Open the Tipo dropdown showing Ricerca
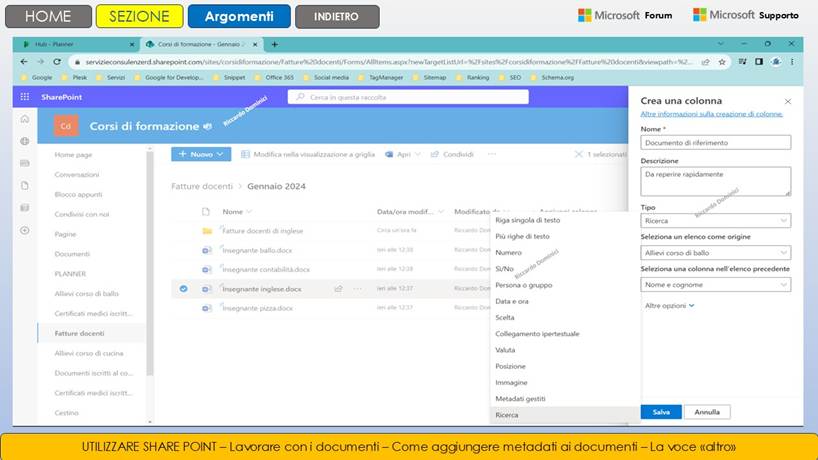Screen dimensions: 818x460 tap(715, 221)
